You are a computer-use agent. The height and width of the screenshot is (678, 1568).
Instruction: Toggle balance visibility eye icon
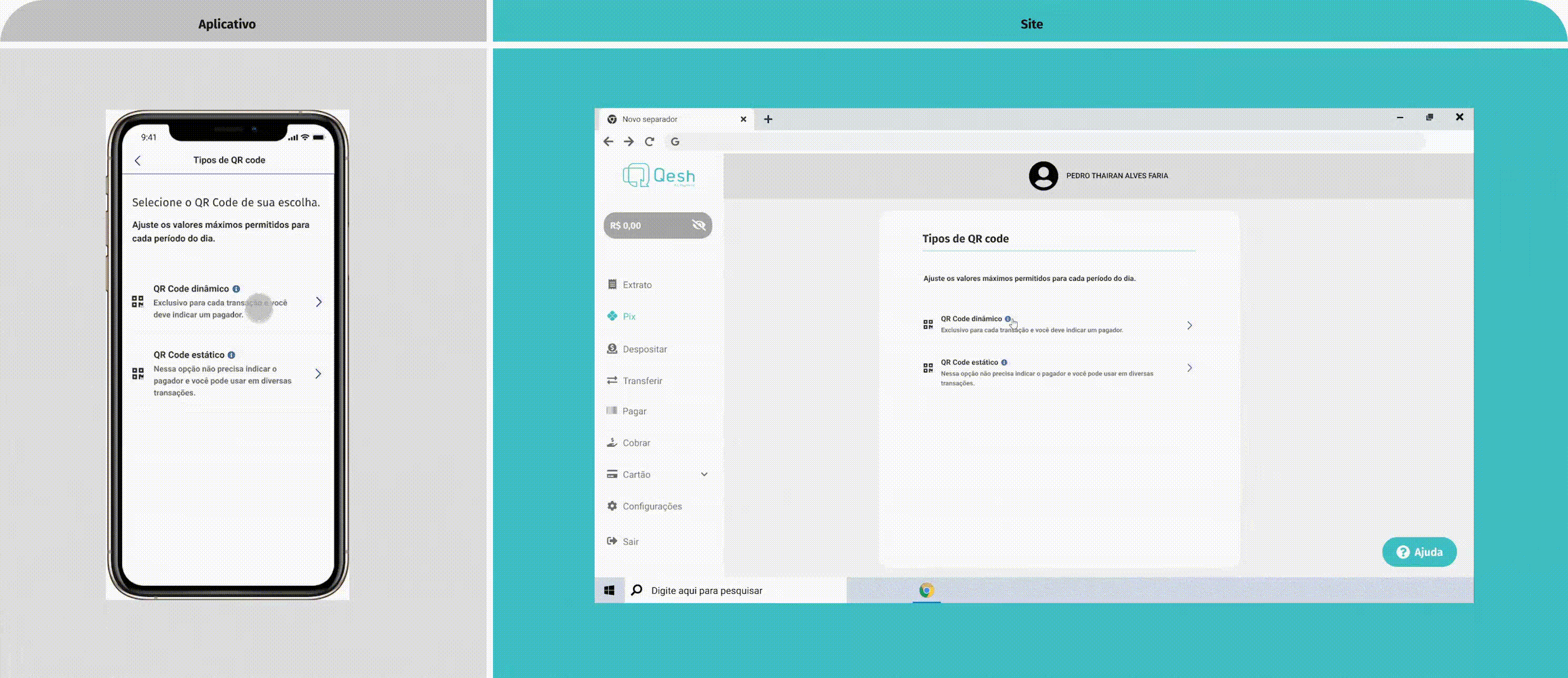tap(698, 225)
